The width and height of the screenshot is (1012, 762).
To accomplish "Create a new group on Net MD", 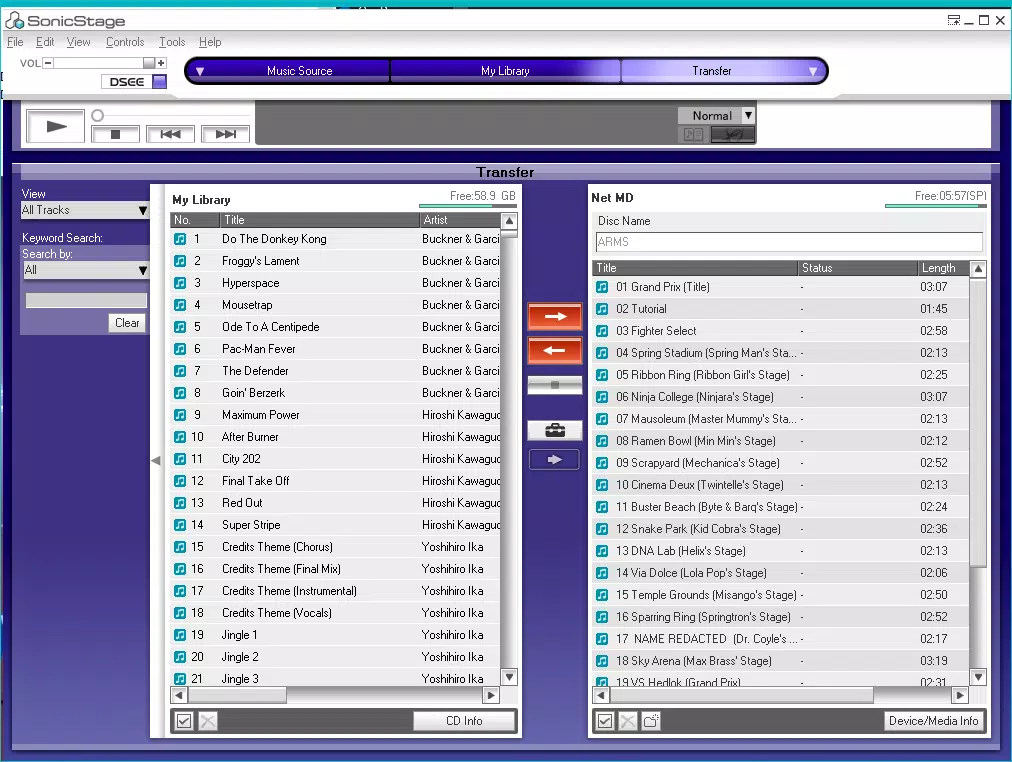I will coord(651,721).
